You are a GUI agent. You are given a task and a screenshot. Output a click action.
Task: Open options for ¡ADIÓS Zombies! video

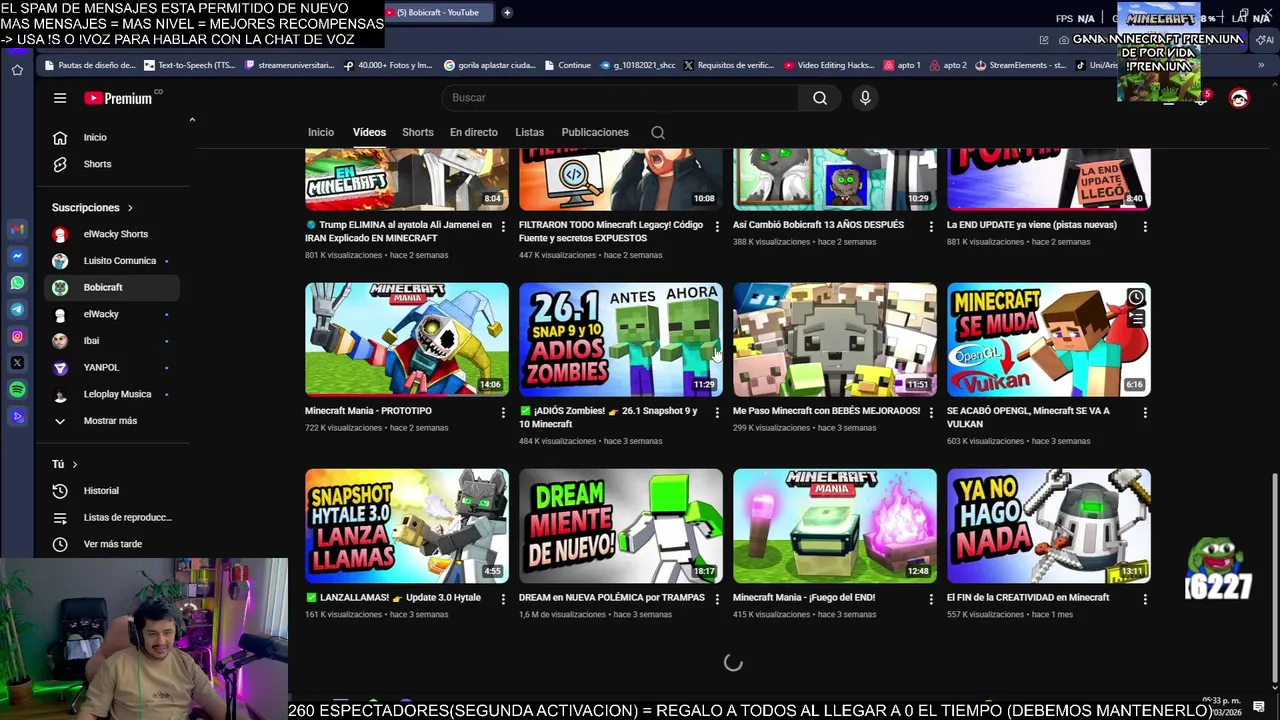click(x=717, y=412)
